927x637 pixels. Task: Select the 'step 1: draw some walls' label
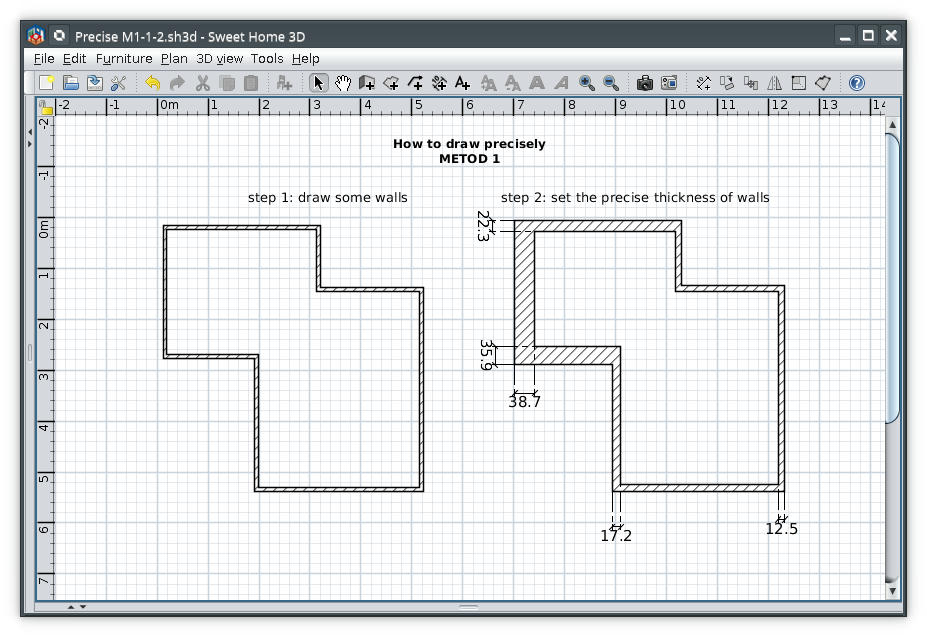(328, 198)
